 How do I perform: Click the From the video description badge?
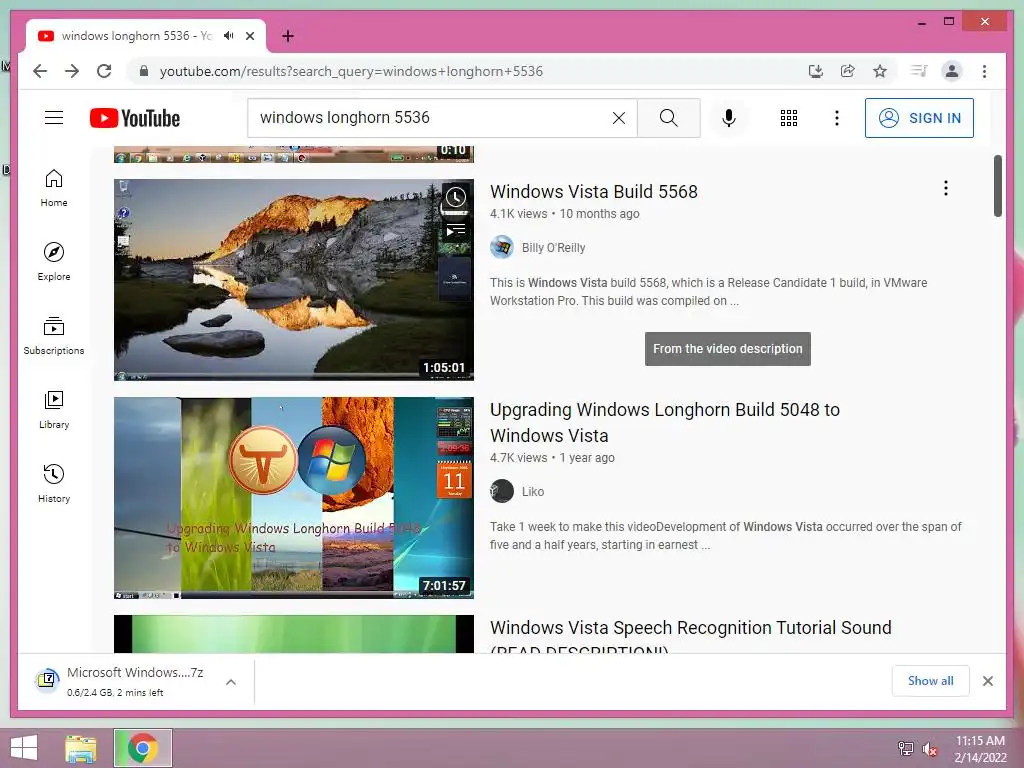coord(728,349)
